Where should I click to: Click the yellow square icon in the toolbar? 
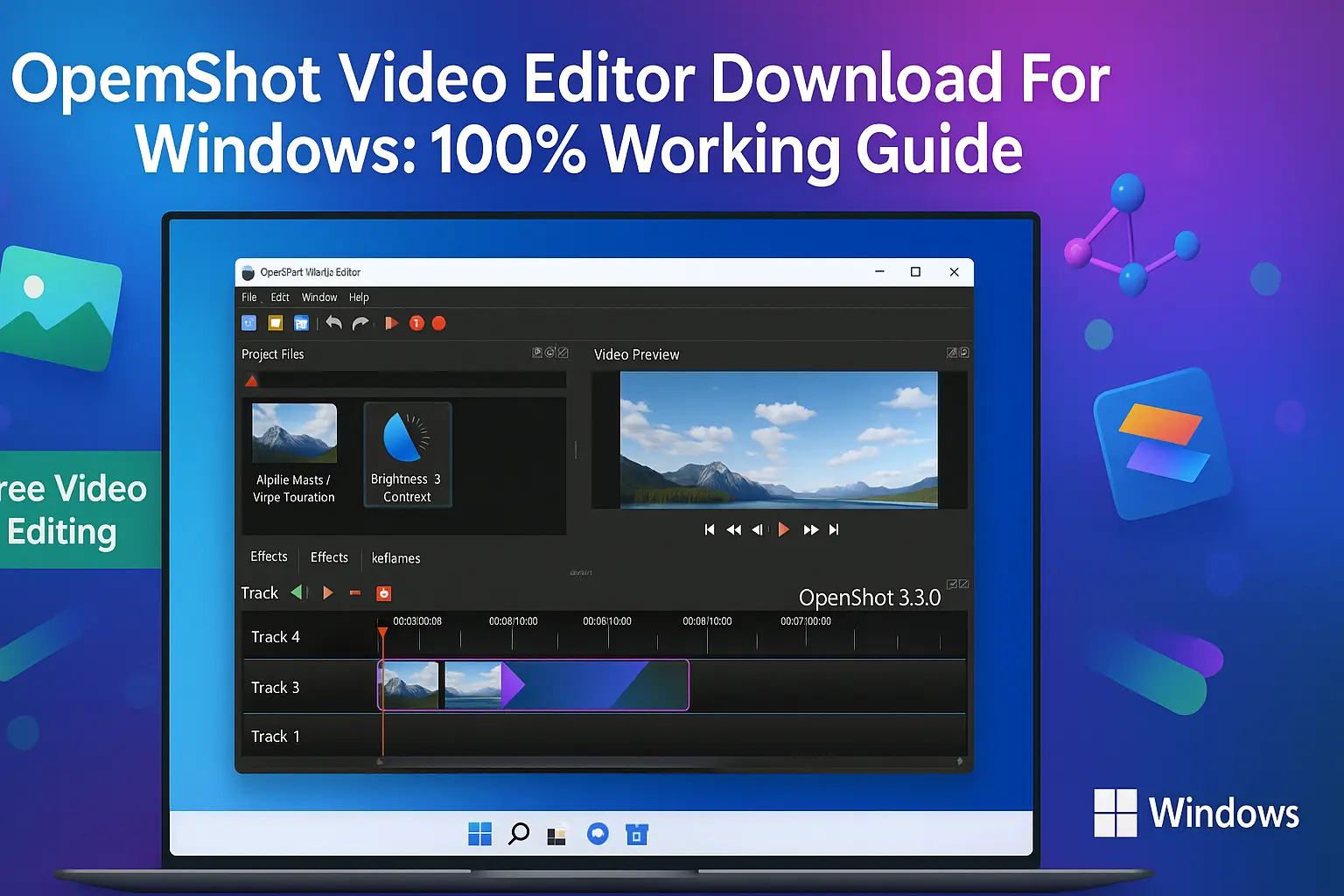pyautogui.click(x=276, y=324)
